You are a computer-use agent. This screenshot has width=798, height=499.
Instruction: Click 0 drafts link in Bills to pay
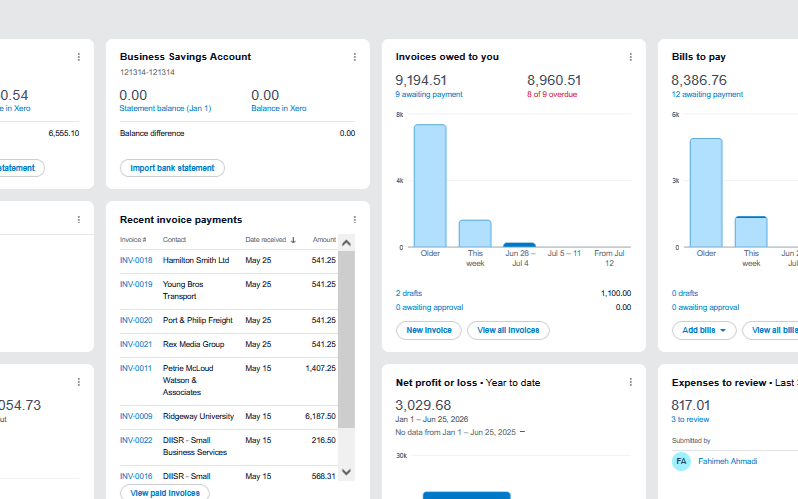(x=685, y=293)
